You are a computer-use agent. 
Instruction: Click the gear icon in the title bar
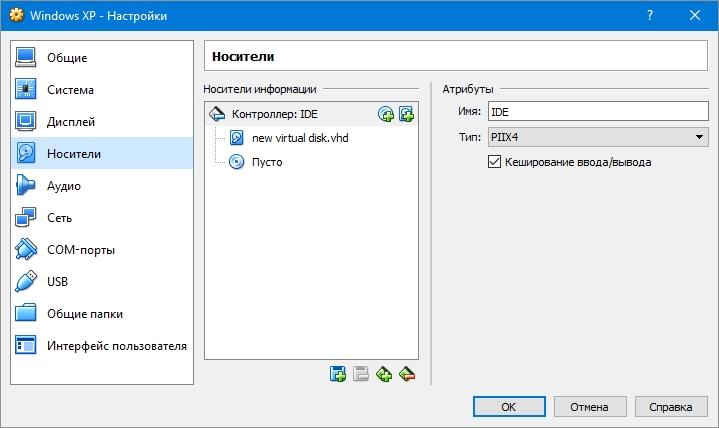16,15
